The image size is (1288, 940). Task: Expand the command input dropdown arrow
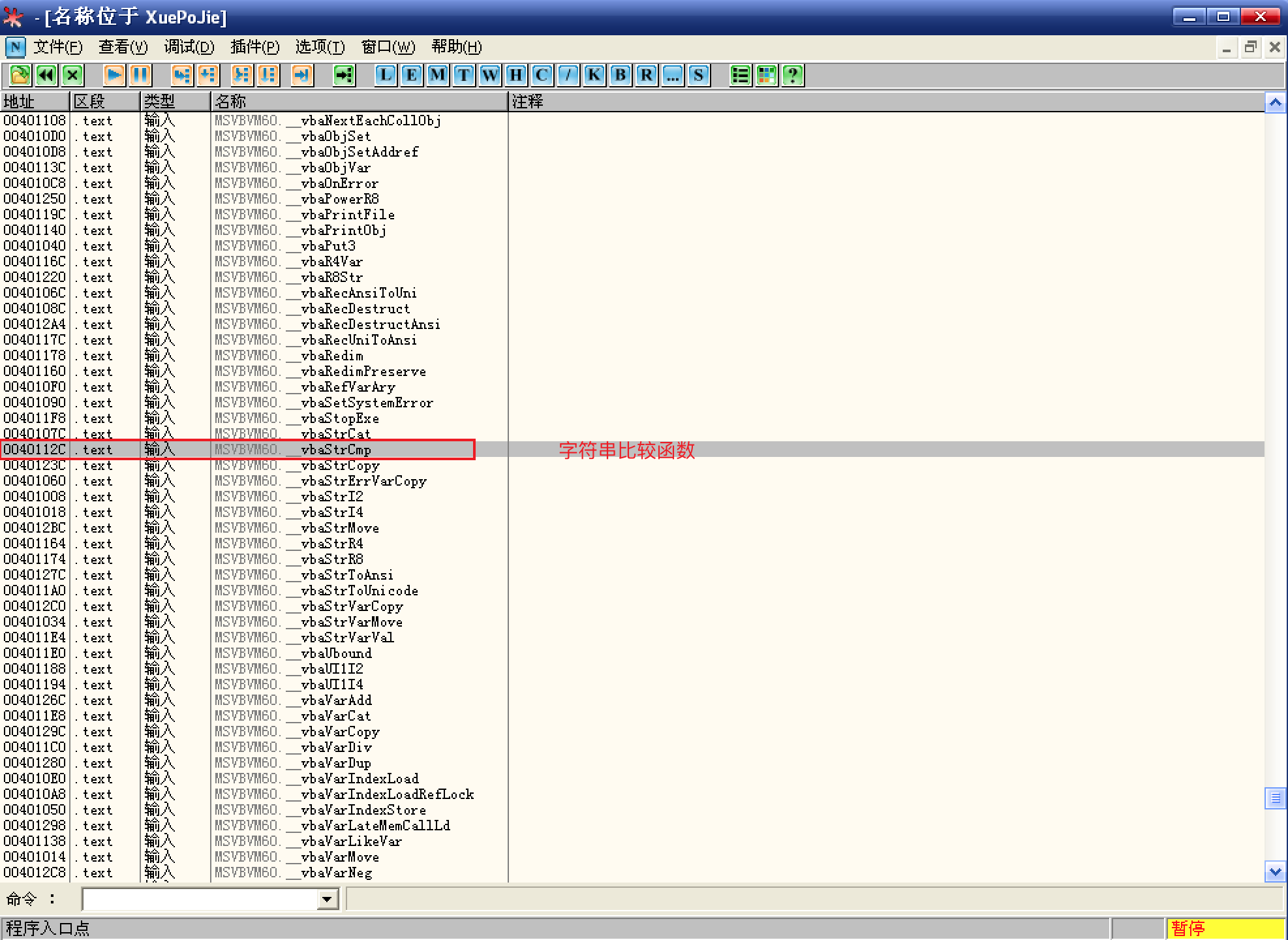[x=328, y=900]
